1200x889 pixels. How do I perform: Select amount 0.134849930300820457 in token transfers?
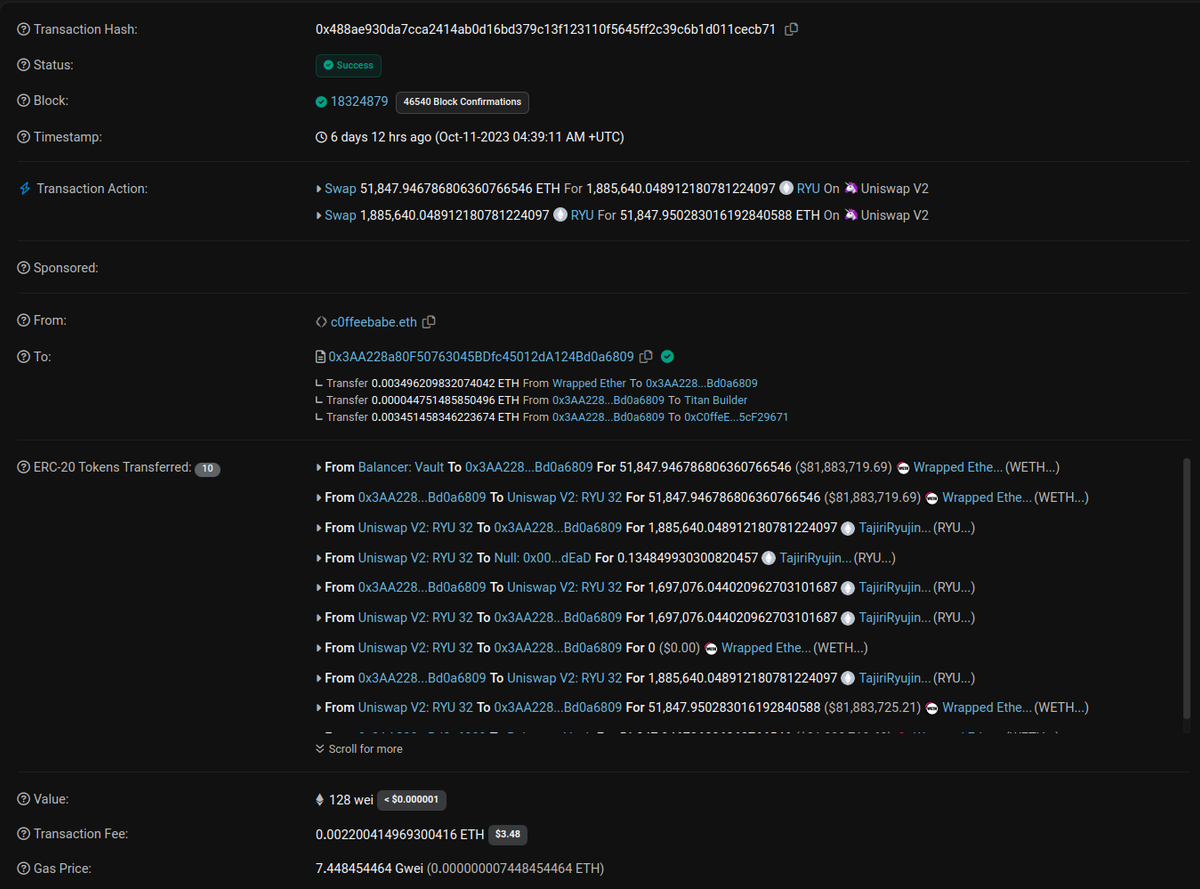688,558
